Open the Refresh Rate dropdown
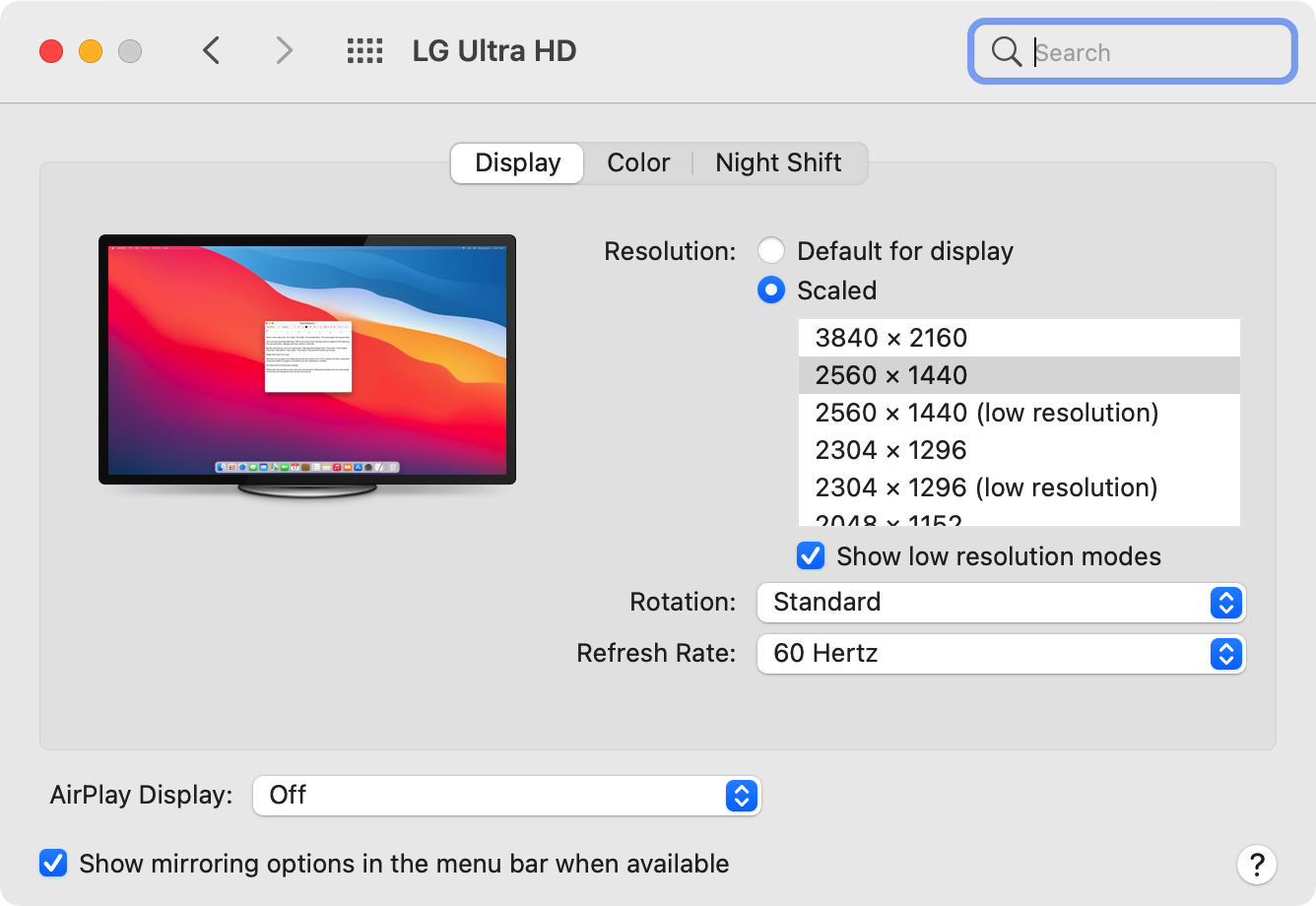 [1001, 653]
